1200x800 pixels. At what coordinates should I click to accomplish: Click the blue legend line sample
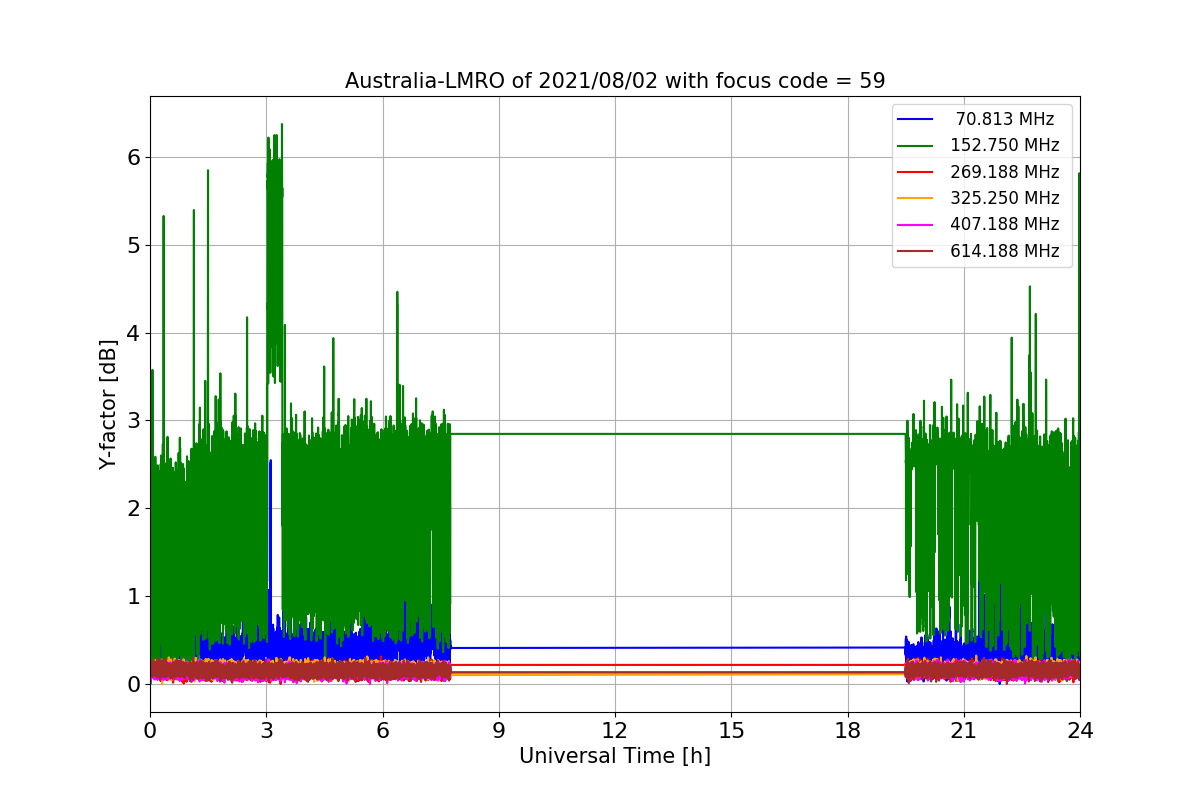916,120
